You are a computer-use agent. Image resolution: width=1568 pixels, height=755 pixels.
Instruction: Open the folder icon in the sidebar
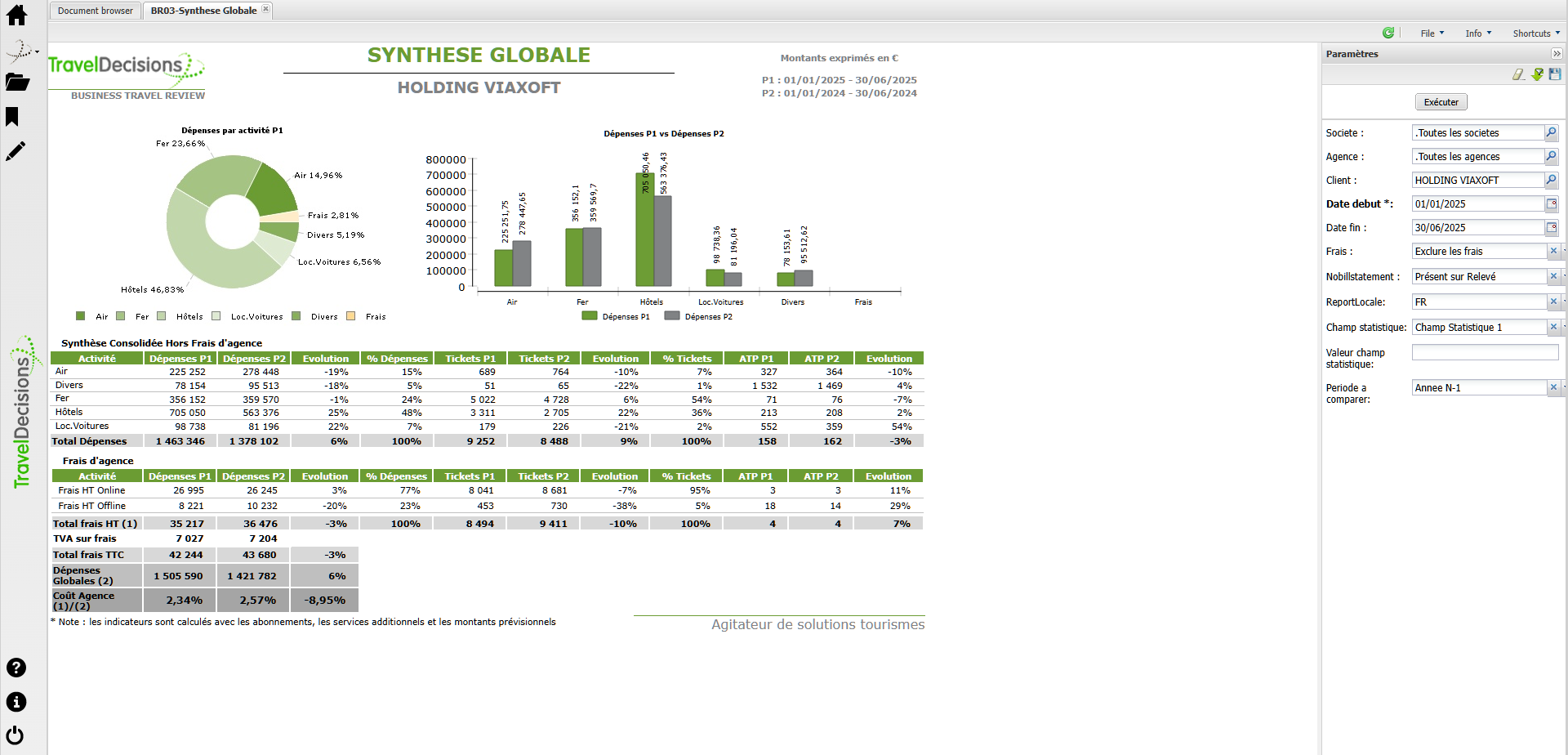point(17,82)
